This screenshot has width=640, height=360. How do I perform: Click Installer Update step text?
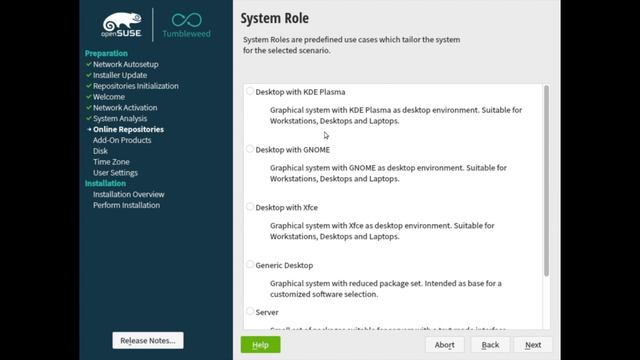[120, 75]
